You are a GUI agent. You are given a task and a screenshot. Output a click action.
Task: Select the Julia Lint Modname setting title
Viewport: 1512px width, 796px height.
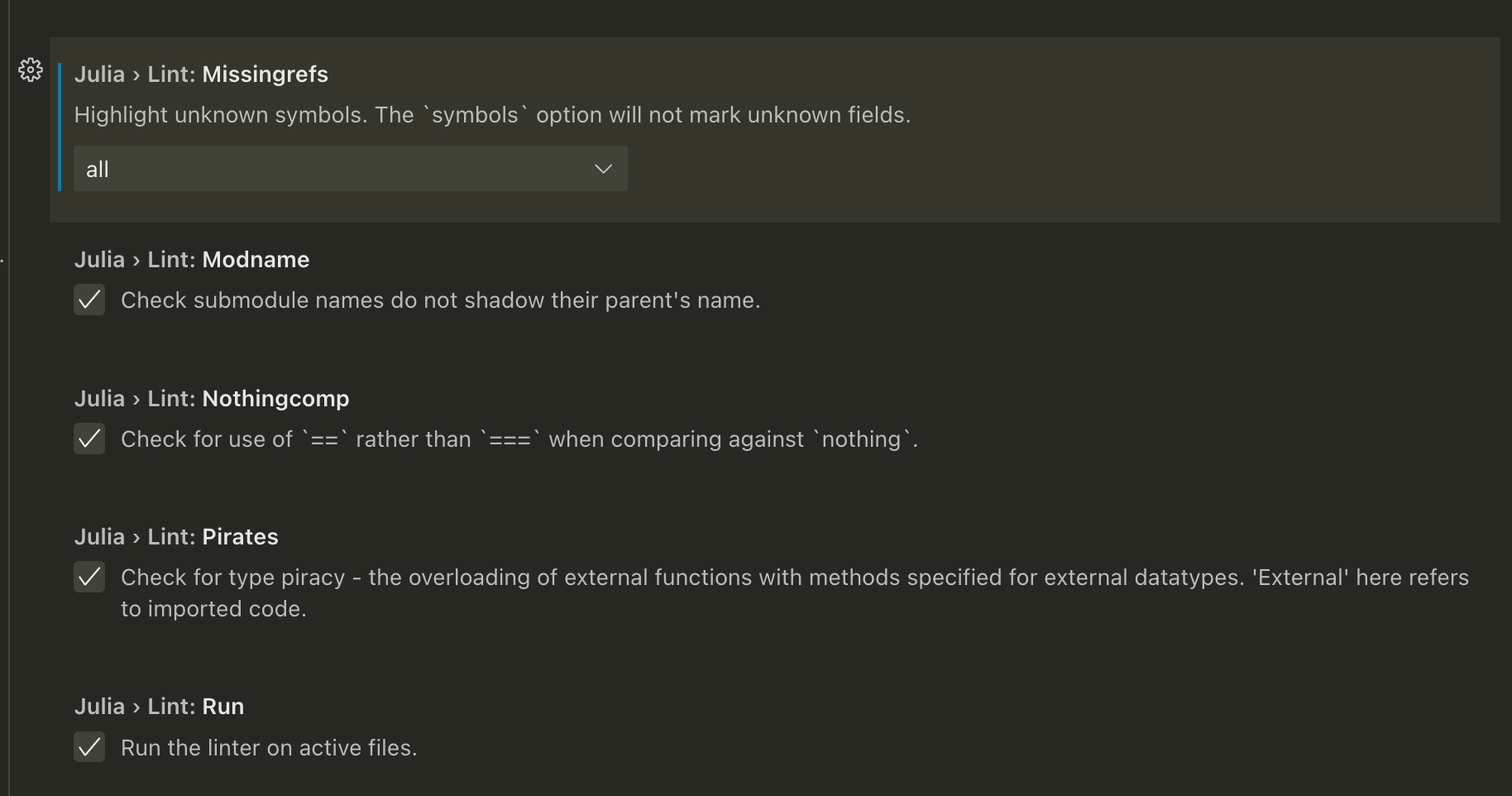[x=192, y=260]
